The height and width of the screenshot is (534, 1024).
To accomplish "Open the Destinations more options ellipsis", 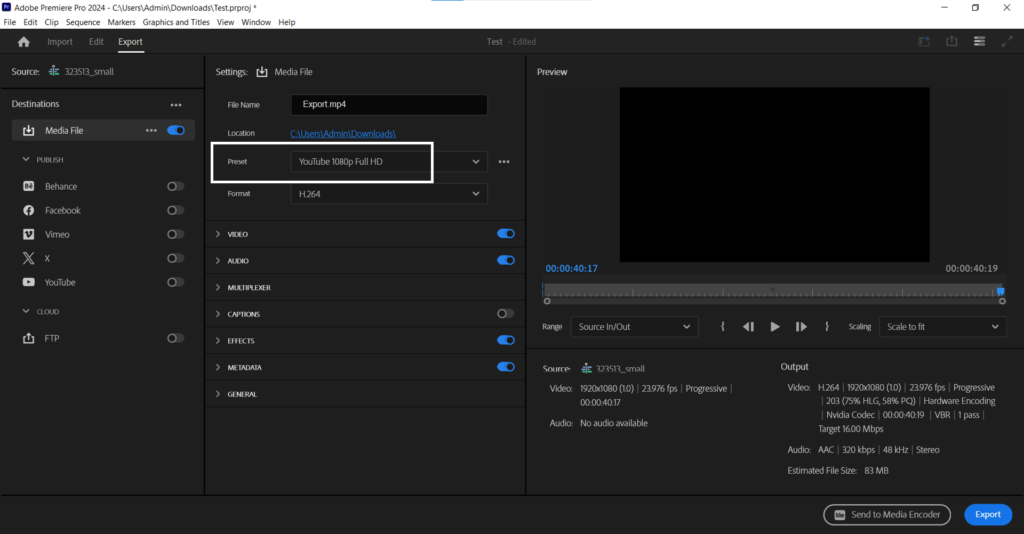I will pos(176,105).
